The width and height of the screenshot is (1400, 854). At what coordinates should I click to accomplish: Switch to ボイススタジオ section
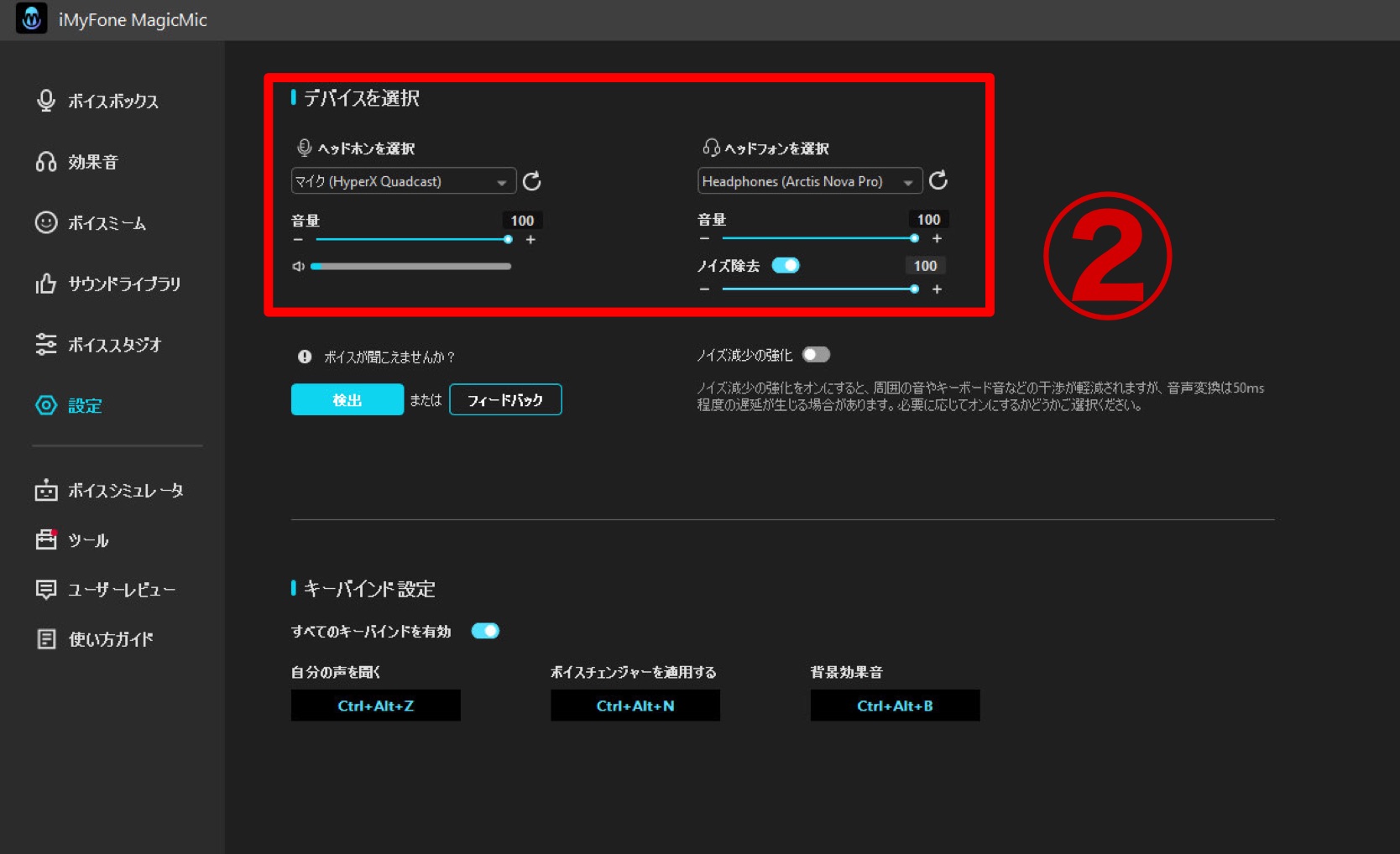pos(115,344)
